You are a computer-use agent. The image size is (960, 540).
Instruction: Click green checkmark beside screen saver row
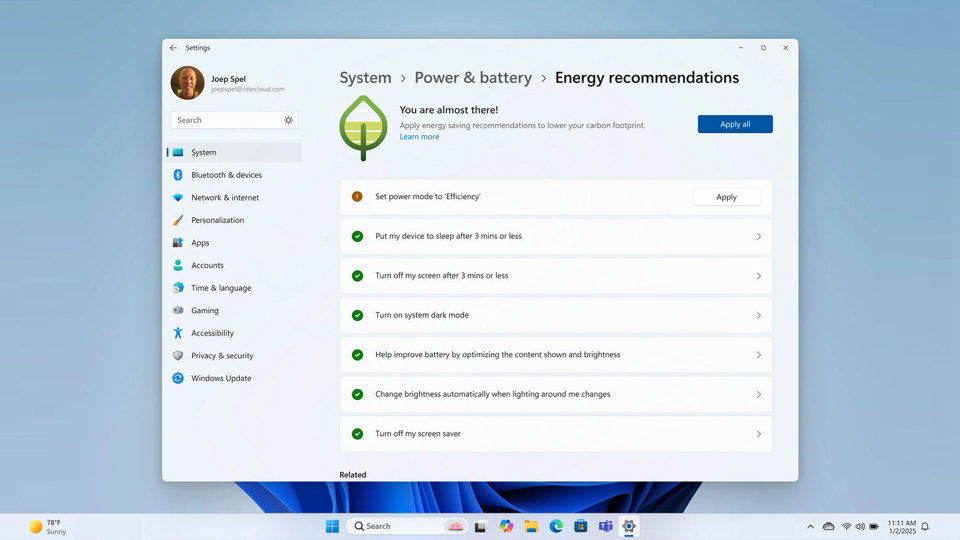pyautogui.click(x=358, y=434)
